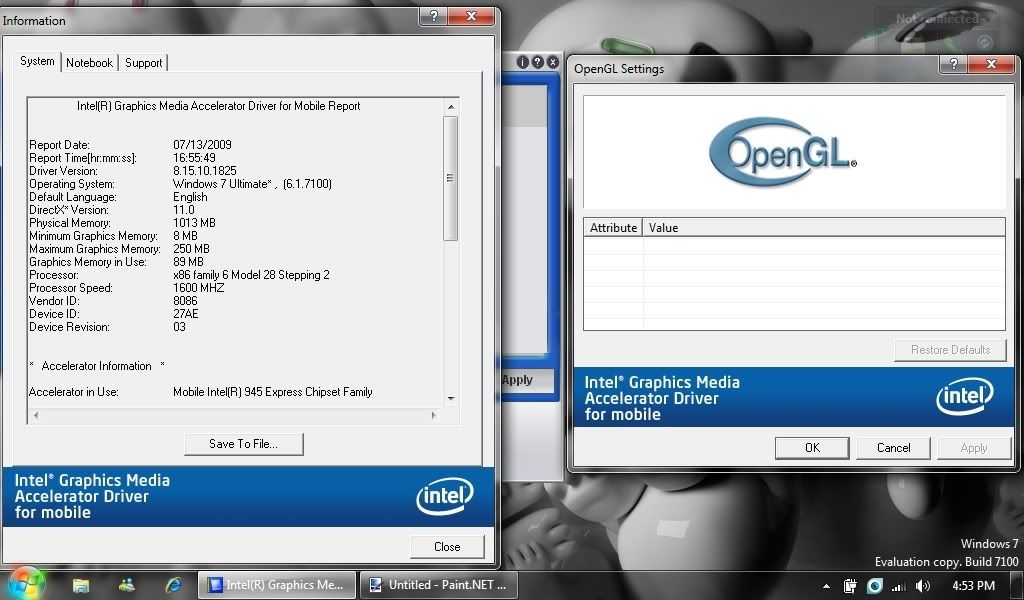Click the Intel logo in the Information window banner
The height and width of the screenshot is (600, 1024).
(x=445, y=497)
